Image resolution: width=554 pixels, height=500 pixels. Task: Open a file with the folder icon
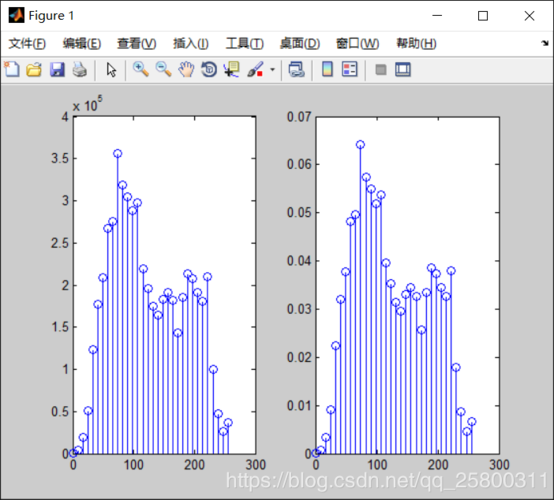click(x=34, y=70)
